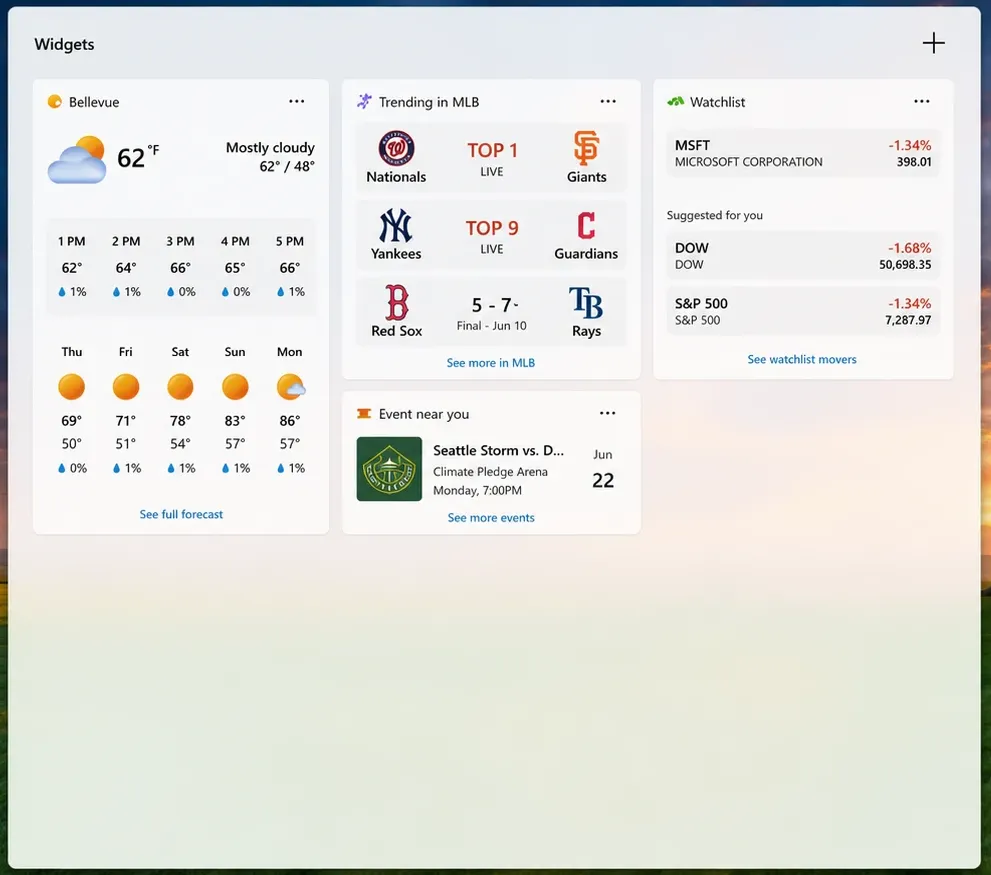Click the Guardians team logo

click(586, 225)
